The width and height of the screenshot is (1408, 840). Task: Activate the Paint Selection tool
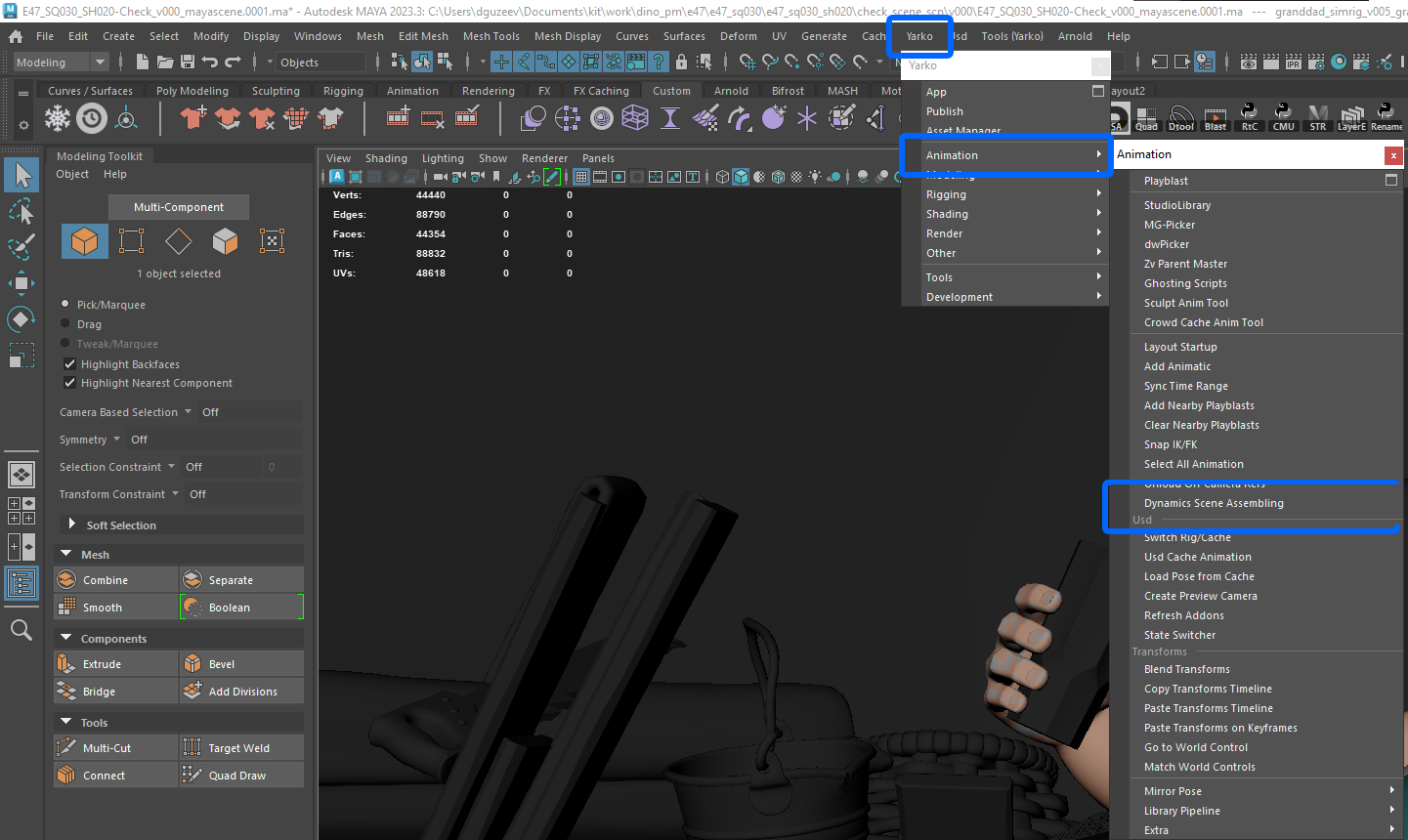click(x=21, y=246)
